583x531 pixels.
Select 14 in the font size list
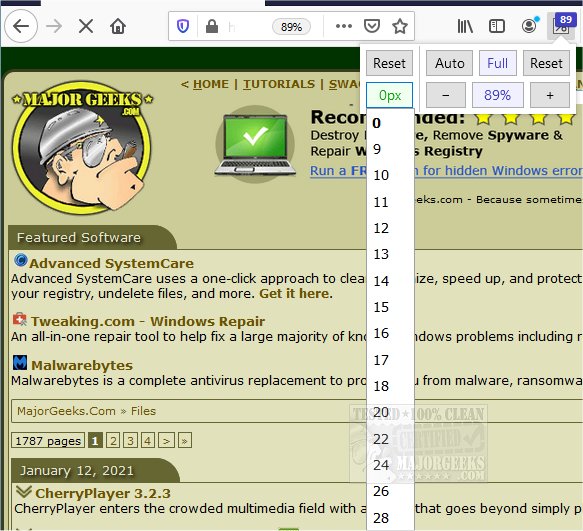[x=390, y=281]
